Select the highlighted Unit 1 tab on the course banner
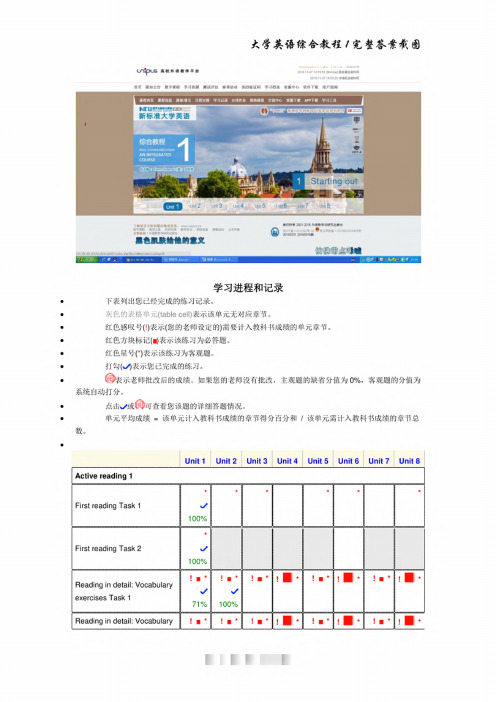The width and height of the screenshot is (496, 702). click(172, 206)
